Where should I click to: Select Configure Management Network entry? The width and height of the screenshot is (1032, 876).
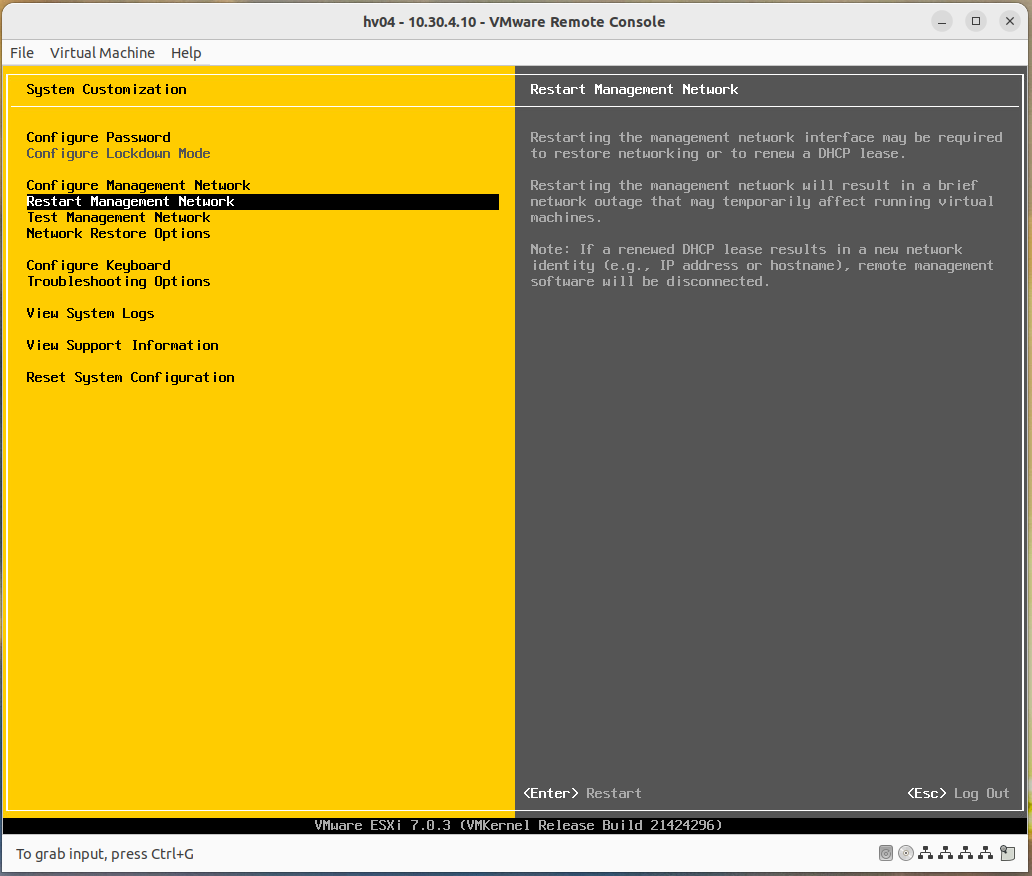tap(138, 185)
